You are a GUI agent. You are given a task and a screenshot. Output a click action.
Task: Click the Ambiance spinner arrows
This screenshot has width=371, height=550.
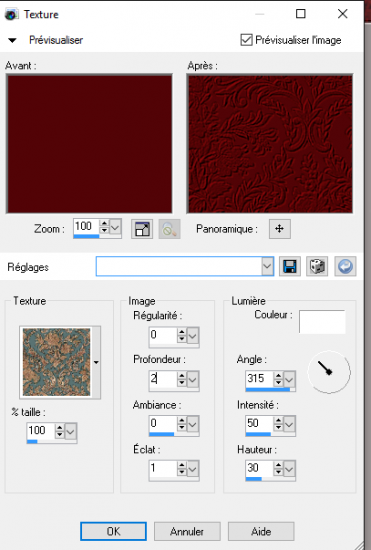[x=182, y=424]
